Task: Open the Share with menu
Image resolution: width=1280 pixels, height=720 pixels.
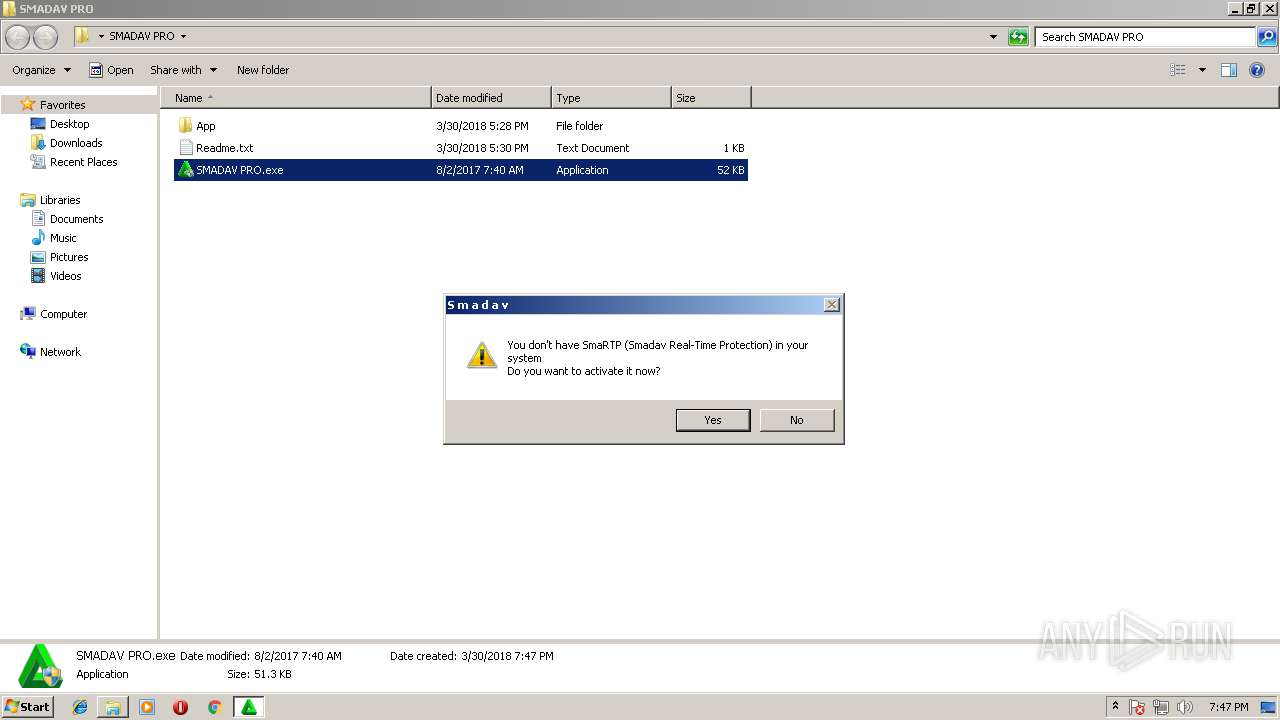Action: tap(183, 70)
